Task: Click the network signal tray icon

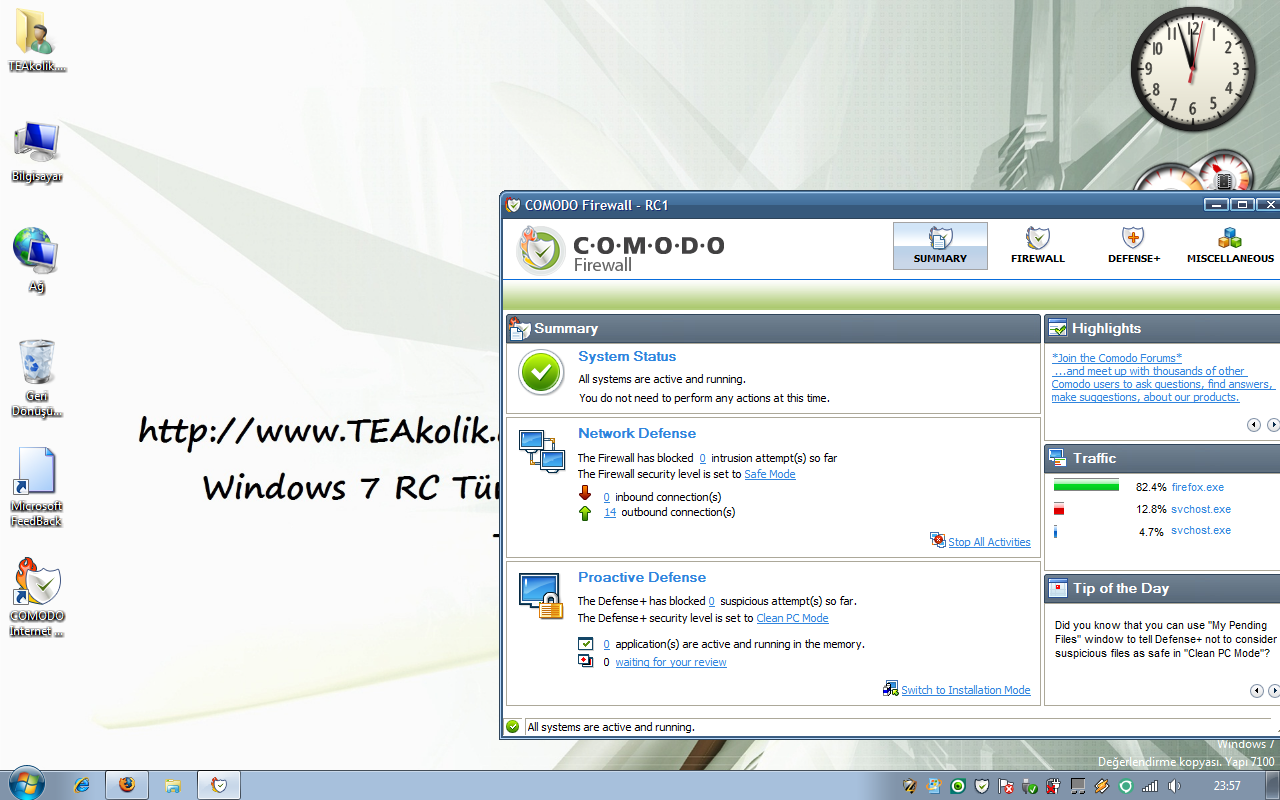Action: pos(1150,786)
